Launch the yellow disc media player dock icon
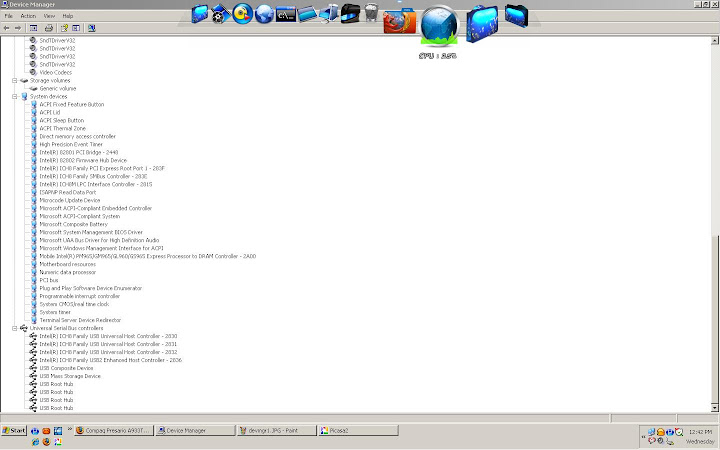 click(x=243, y=13)
